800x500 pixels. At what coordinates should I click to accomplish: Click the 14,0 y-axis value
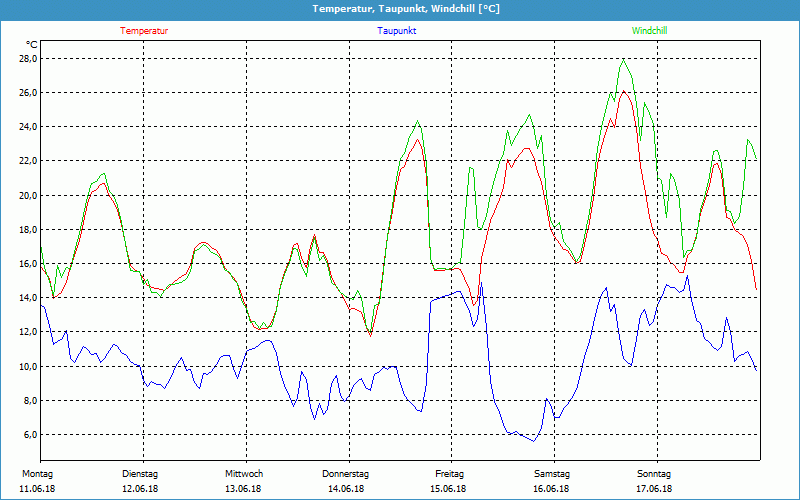pyautogui.click(x=28, y=298)
